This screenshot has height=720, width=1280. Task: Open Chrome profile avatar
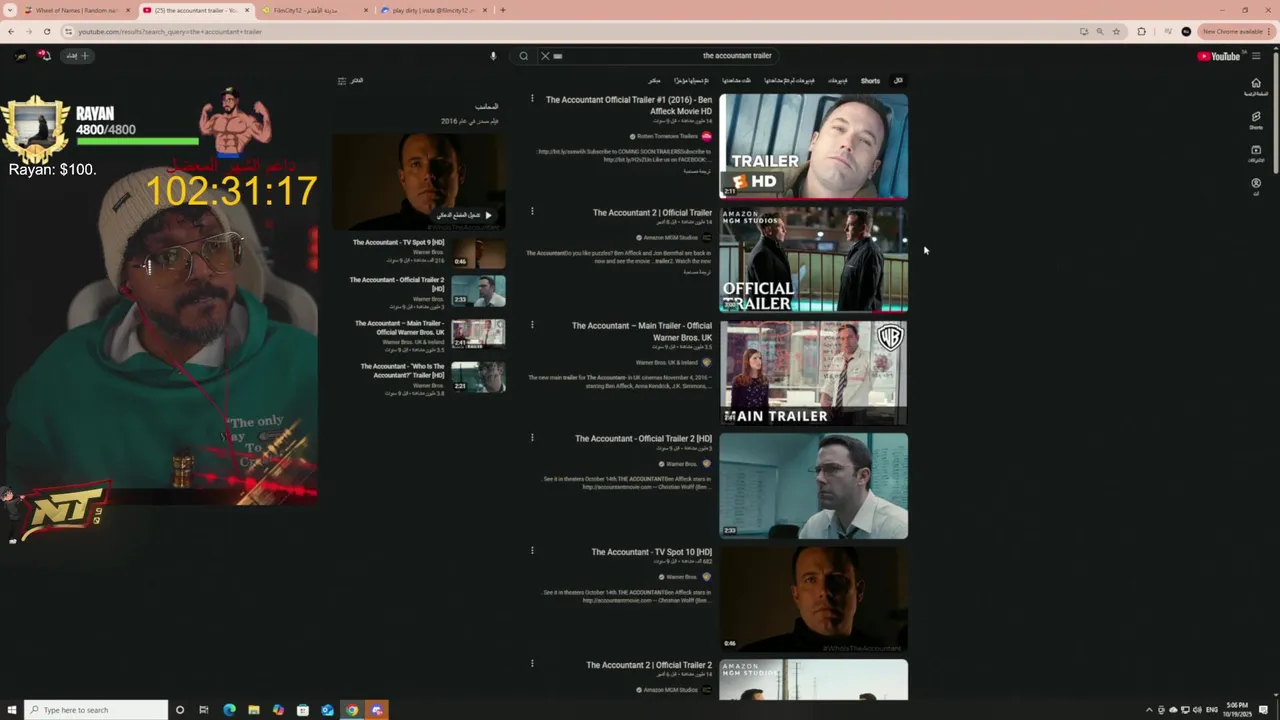[x=1186, y=31]
